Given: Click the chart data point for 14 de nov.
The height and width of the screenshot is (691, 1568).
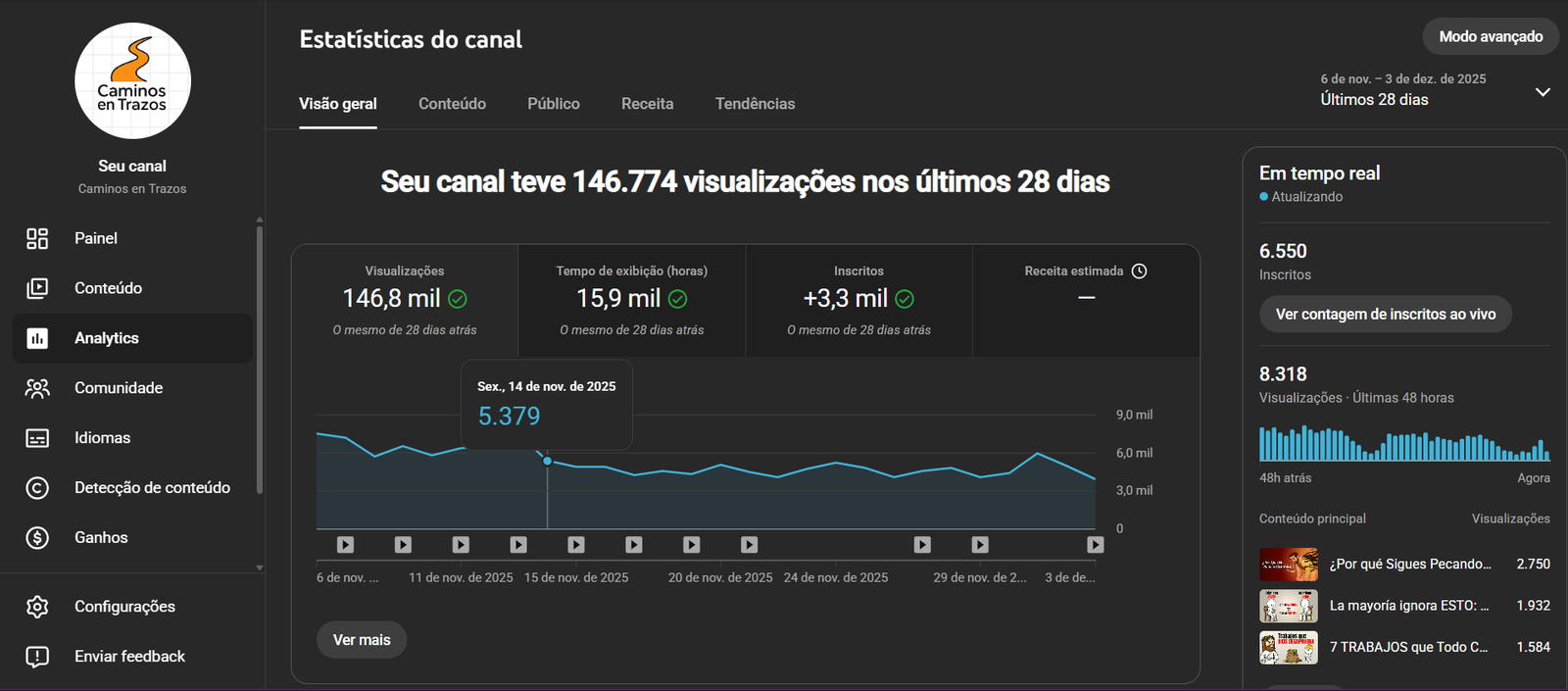Looking at the screenshot, I should pos(547,461).
